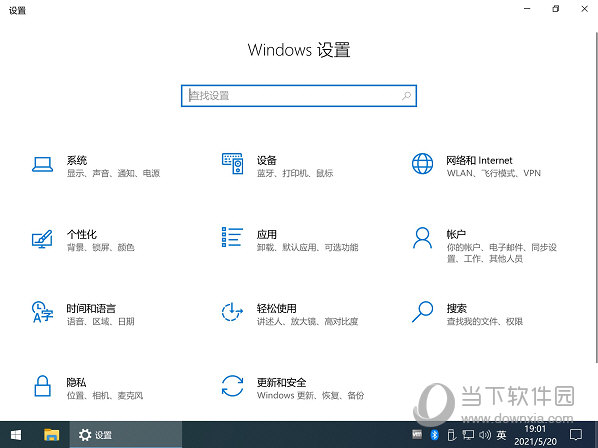598x448 pixels.
Task: Open the 轻松使用 dashed clock icon
Action: tap(232, 312)
